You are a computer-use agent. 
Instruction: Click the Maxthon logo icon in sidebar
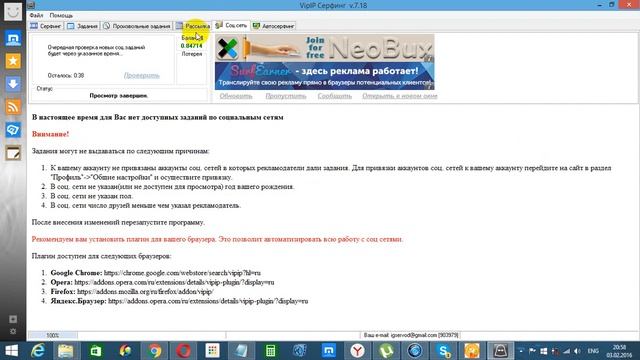(x=13, y=39)
